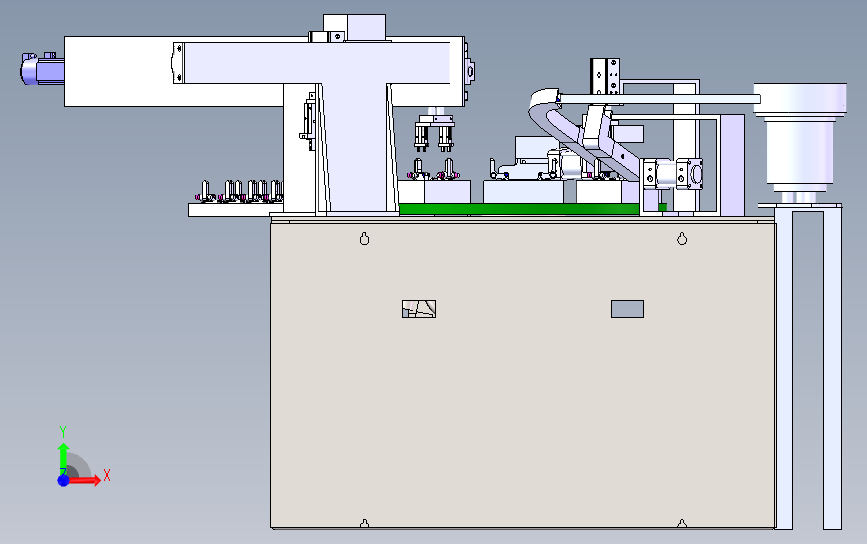Select the outer support leg of the feeder stand
Image resolution: width=867 pixels, height=544 pixels.
pos(832,368)
